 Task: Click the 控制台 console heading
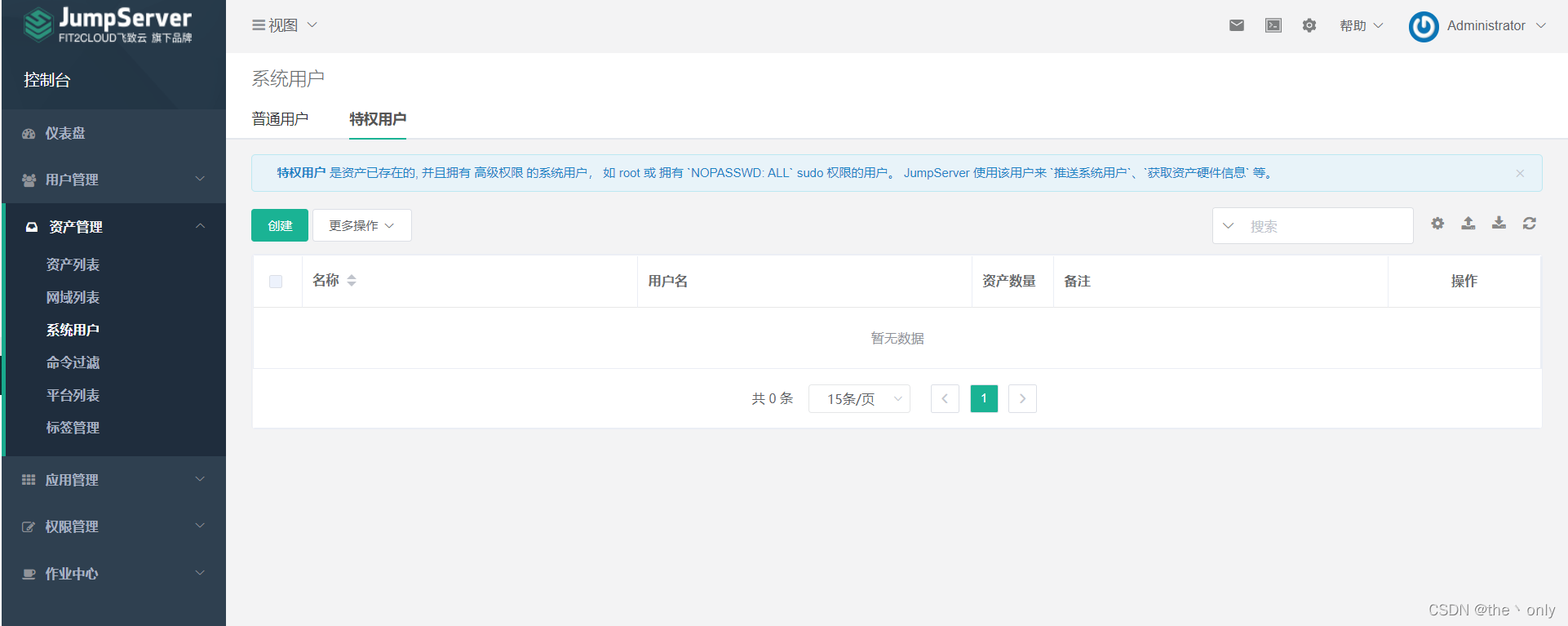click(47, 80)
